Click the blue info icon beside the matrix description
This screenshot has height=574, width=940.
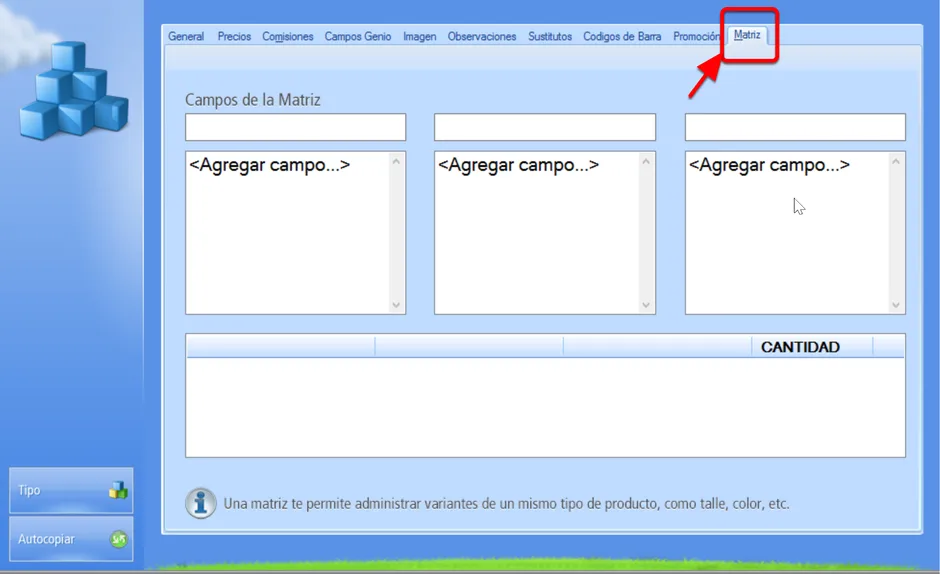(201, 503)
